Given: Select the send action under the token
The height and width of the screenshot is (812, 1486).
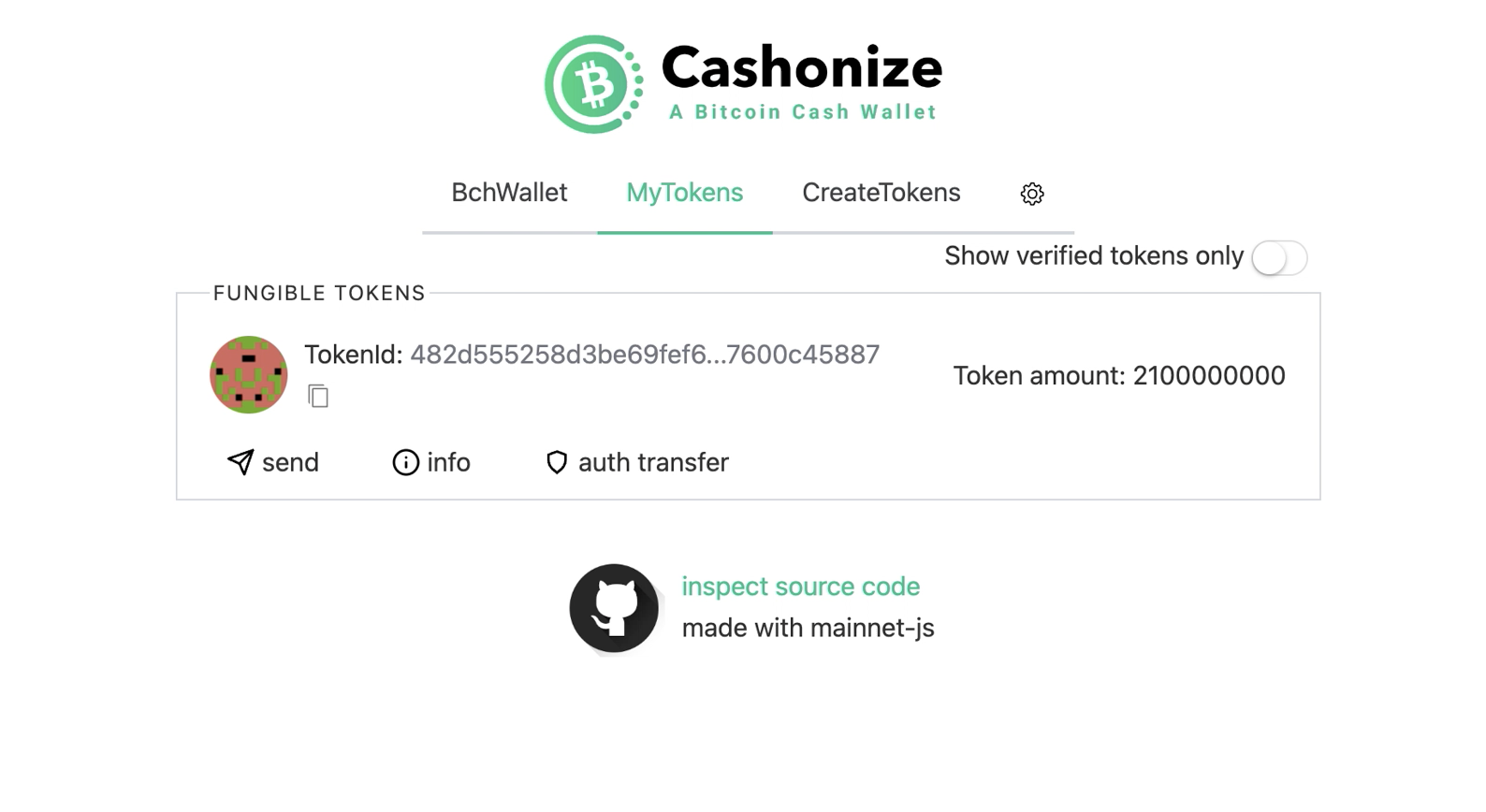Looking at the screenshot, I should coord(272,462).
